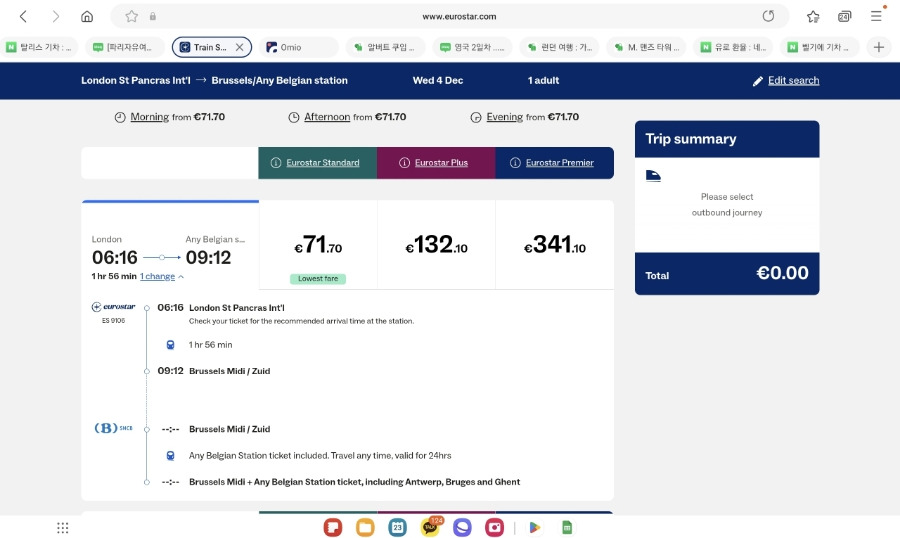900x538 pixels.
Task: Switch to the 알버트 쿠입 tab
Action: pos(385,47)
